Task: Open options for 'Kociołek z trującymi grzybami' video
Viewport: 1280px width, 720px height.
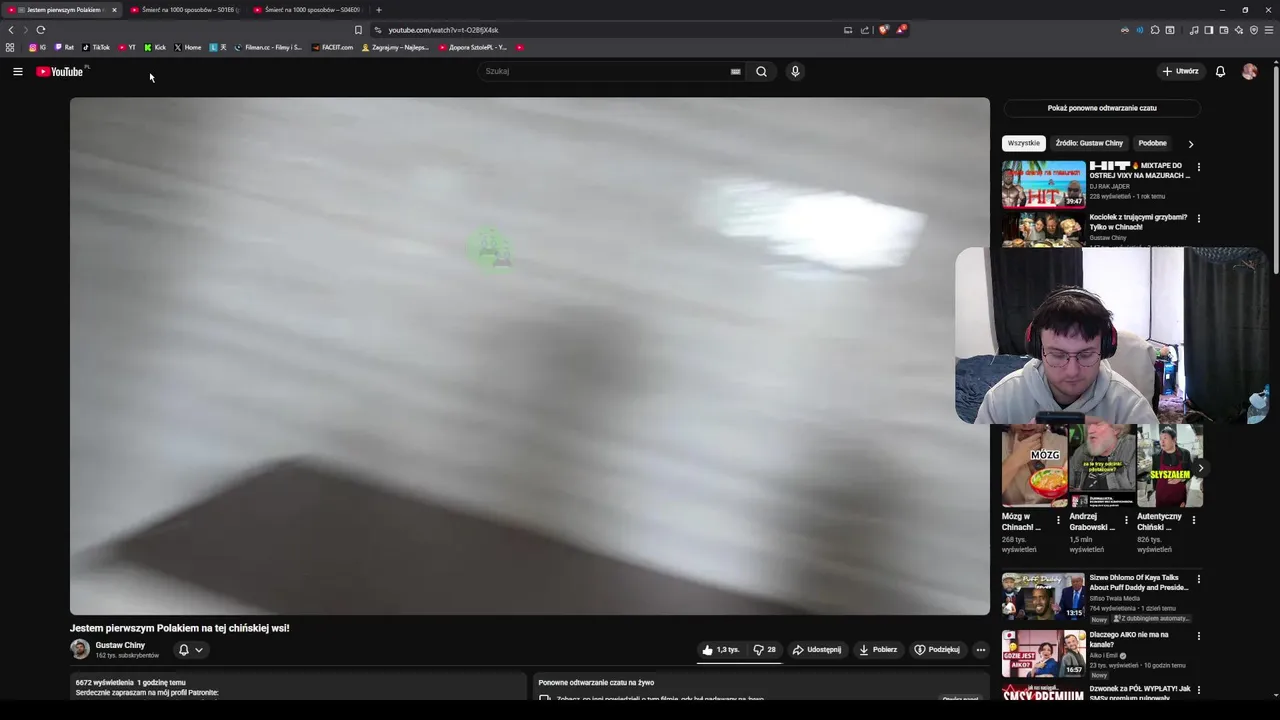Action: pos(1198,218)
